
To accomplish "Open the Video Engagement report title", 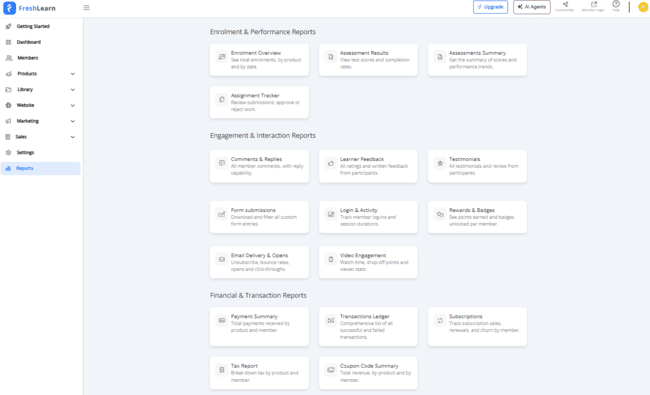I will pyautogui.click(x=363, y=255).
